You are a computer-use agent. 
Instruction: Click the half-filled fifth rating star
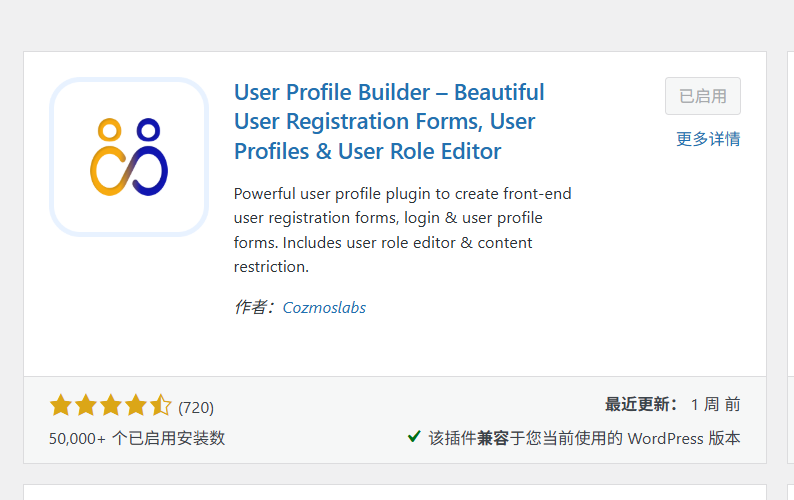click(x=160, y=405)
